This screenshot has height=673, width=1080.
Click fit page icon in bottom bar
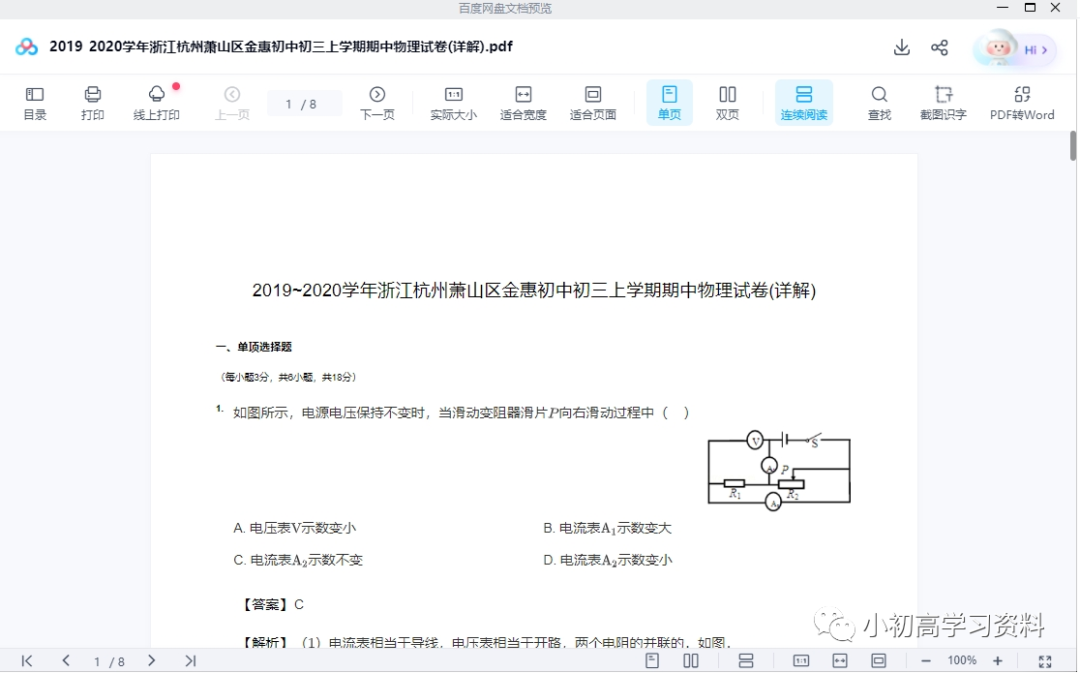coord(879,661)
